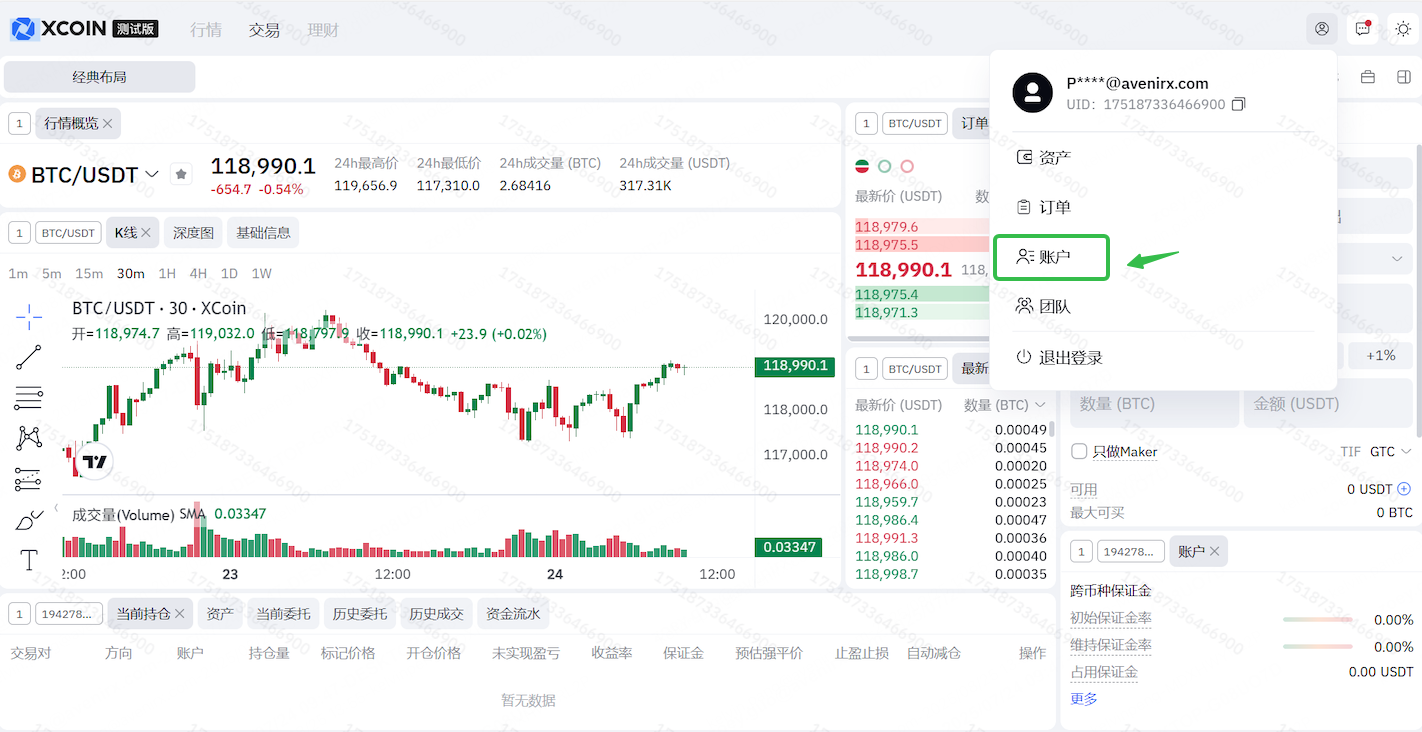
Task: Select the red-only order book view
Action: [907, 166]
